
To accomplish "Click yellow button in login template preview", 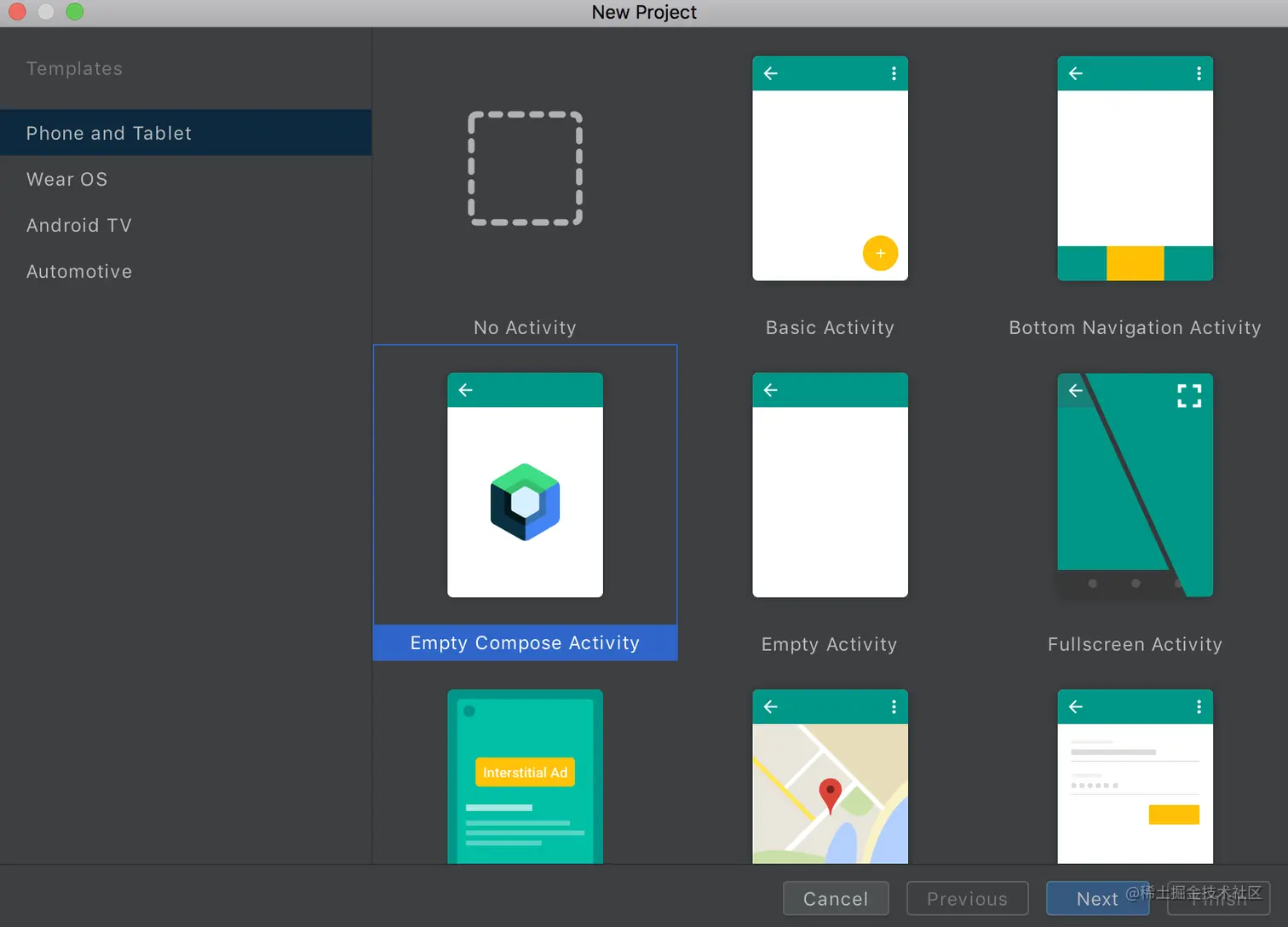I will pyautogui.click(x=1174, y=815).
